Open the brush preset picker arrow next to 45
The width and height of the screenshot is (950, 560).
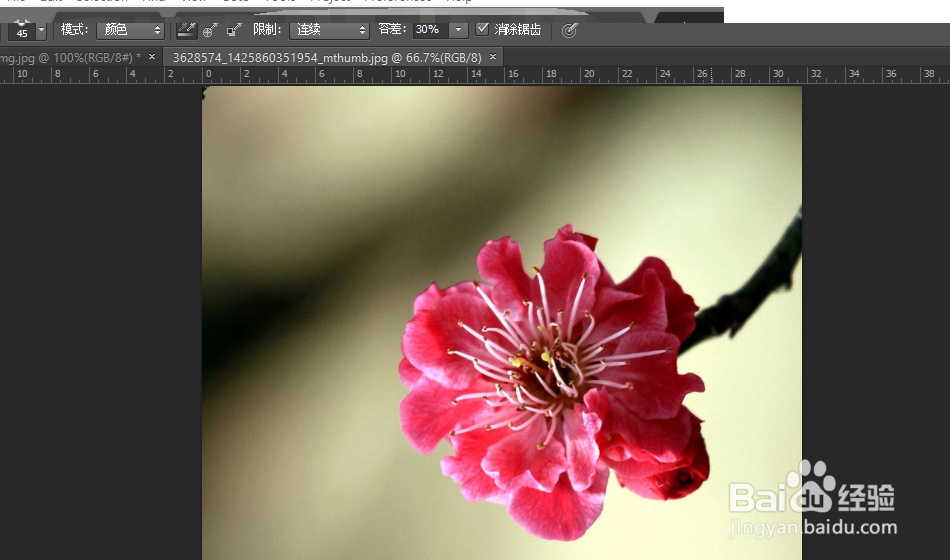pos(41,29)
